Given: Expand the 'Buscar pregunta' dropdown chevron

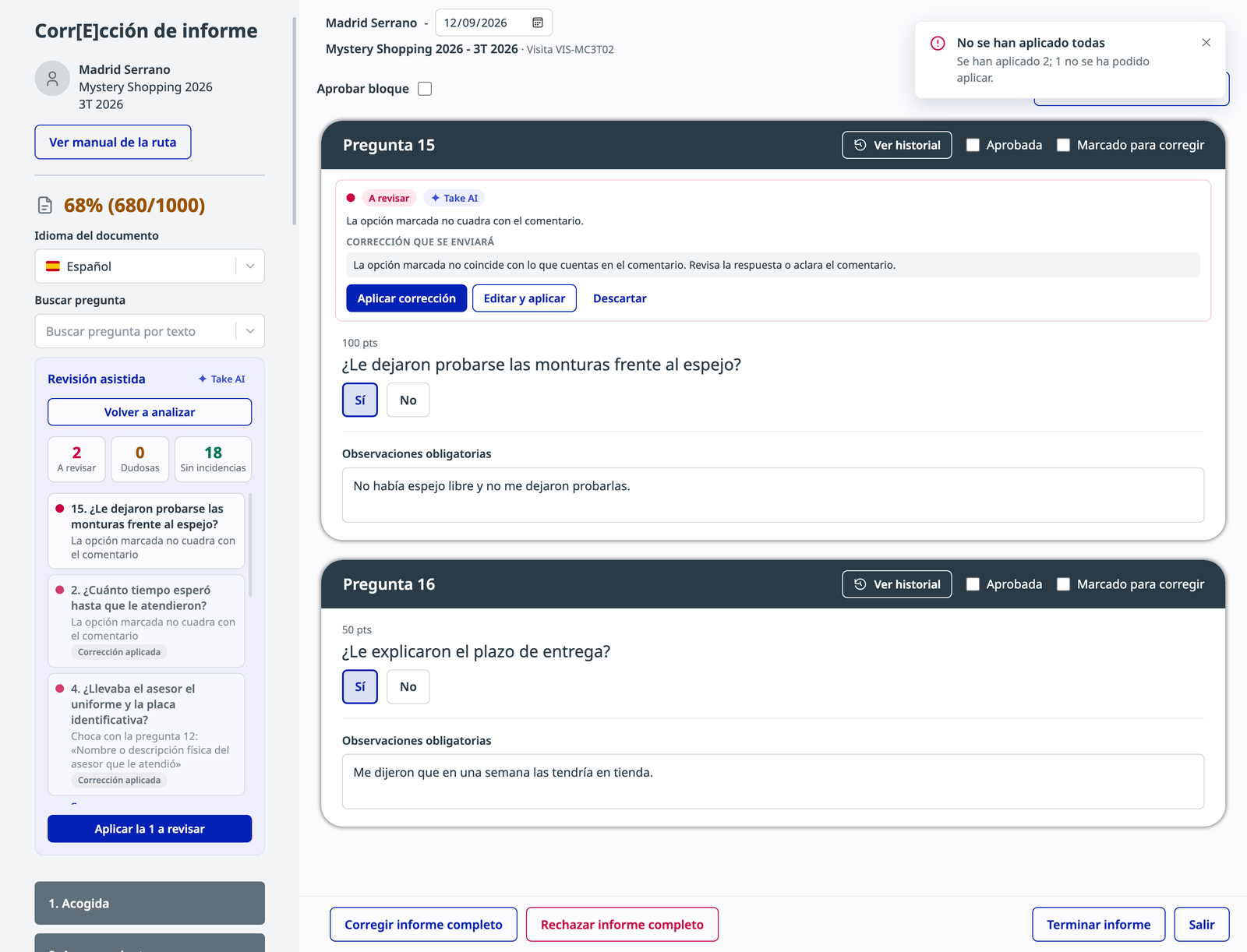Looking at the screenshot, I should coord(250,332).
